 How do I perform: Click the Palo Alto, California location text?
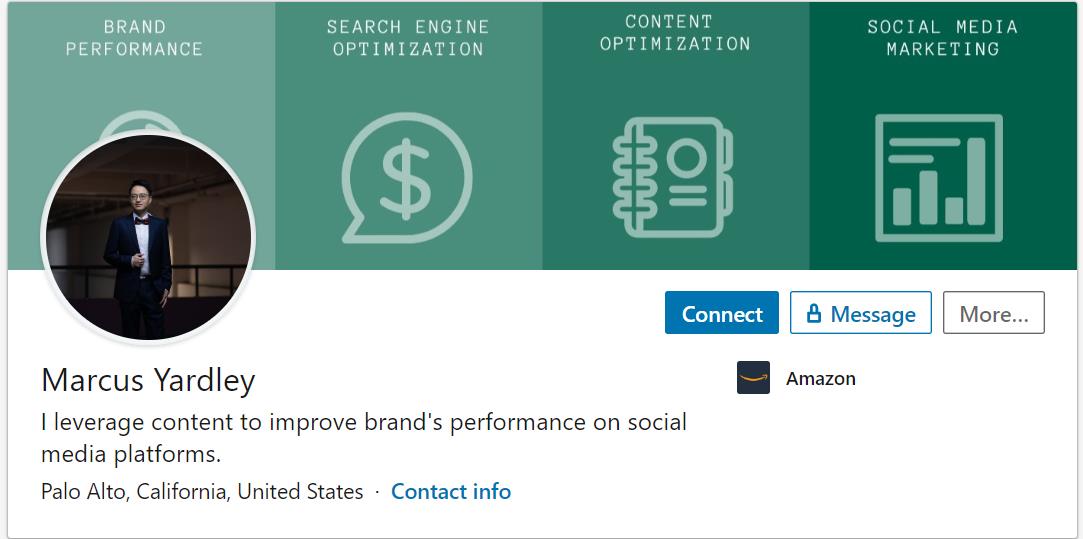(202, 491)
